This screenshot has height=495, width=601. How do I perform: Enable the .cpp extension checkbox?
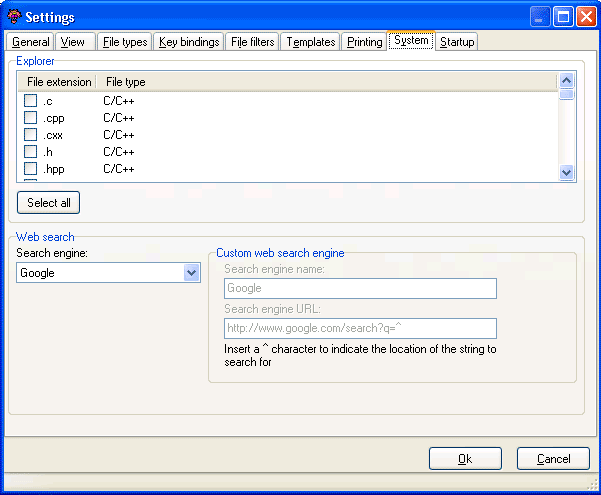(x=31, y=118)
